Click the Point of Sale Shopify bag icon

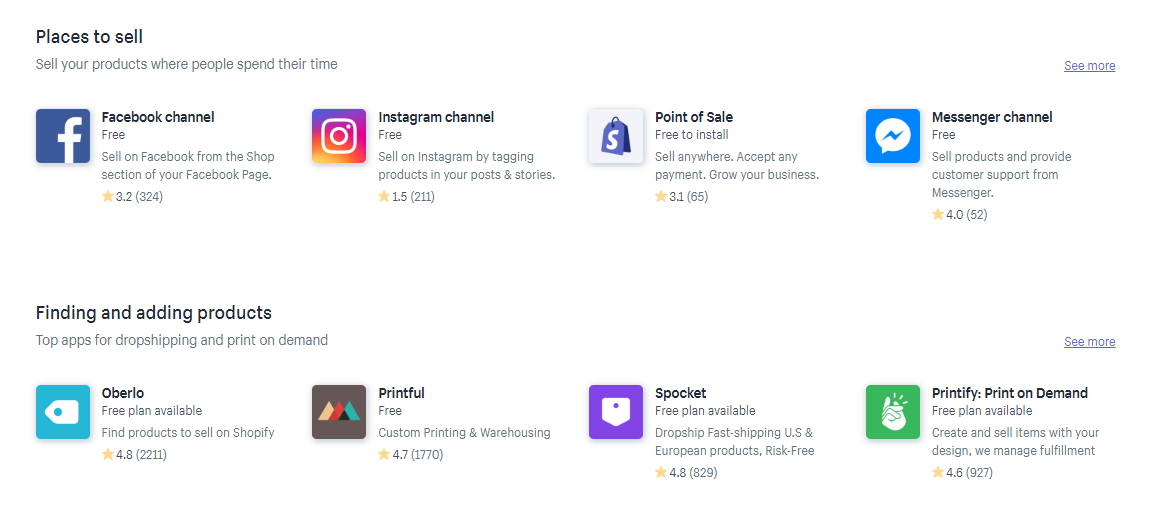(616, 136)
